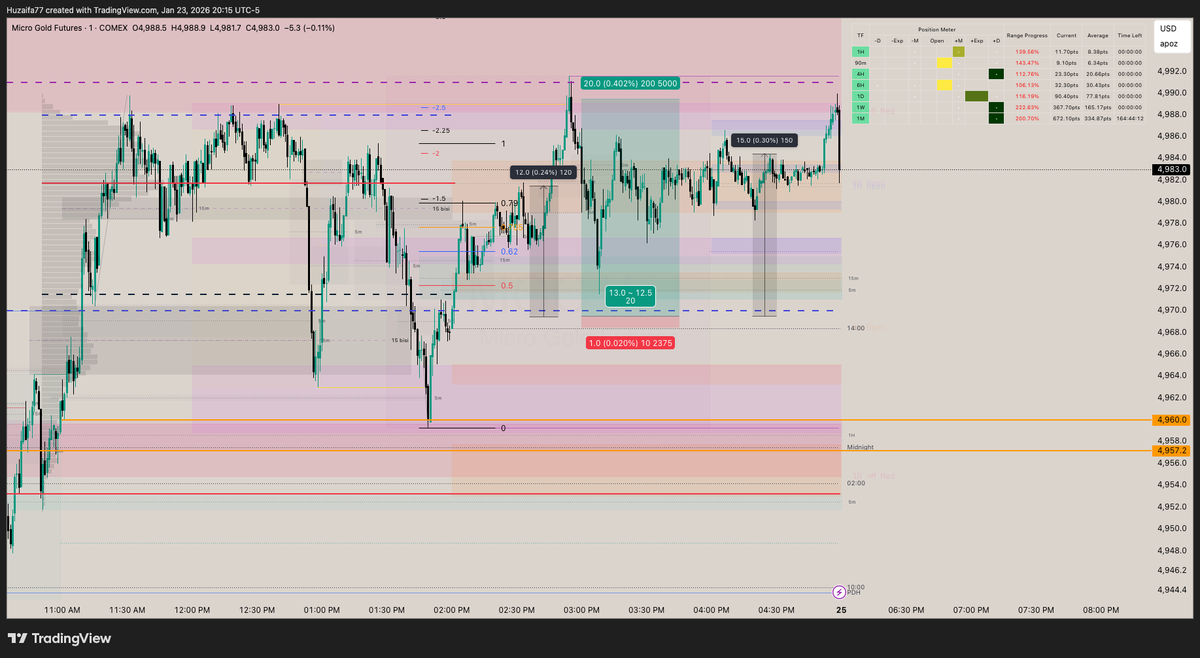Click the dark green +D cell in 4H row
Image resolution: width=1200 pixels, height=658 pixels.
pos(996,74)
